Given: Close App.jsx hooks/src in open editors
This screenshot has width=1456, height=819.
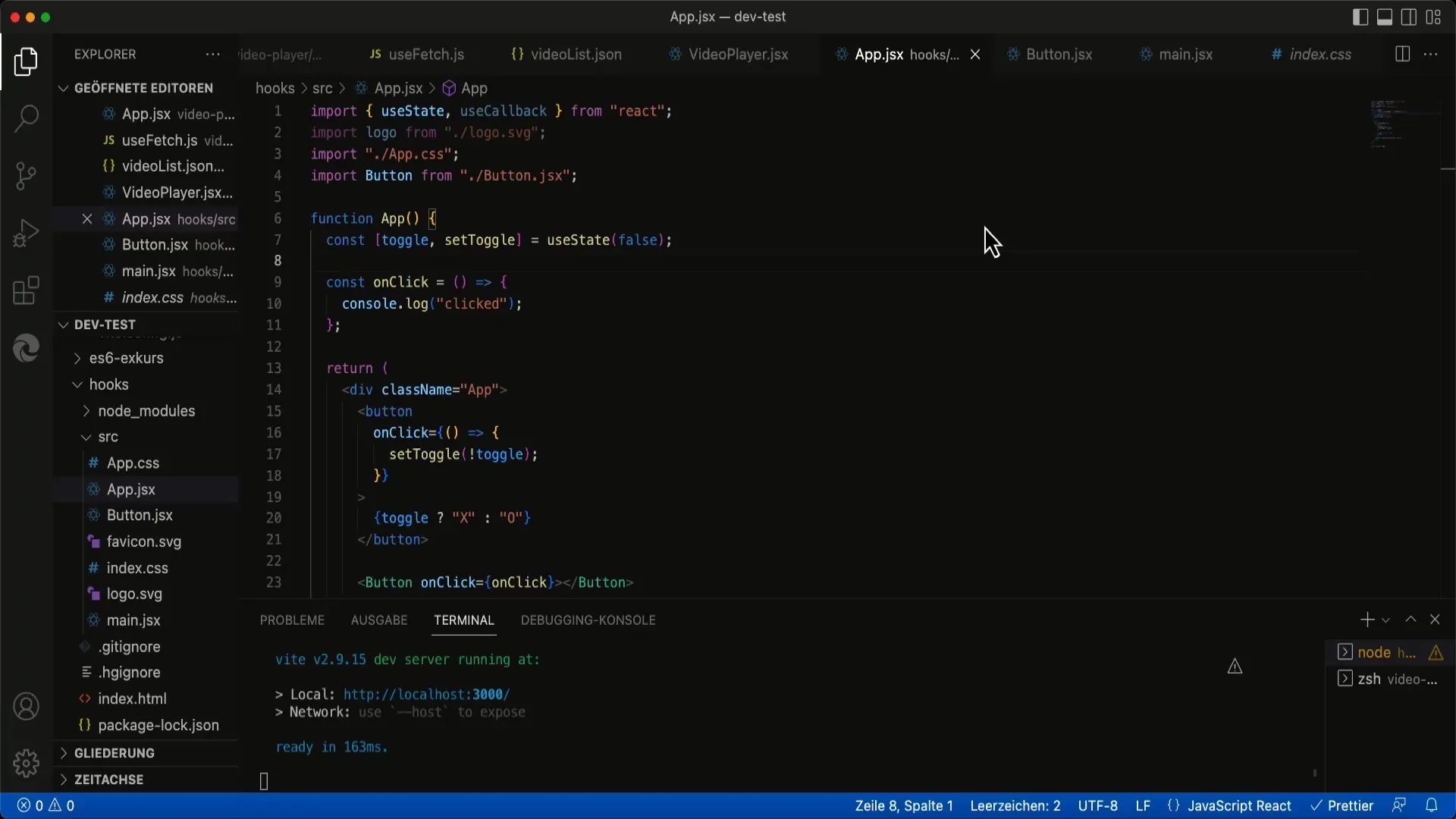Looking at the screenshot, I should point(87,219).
